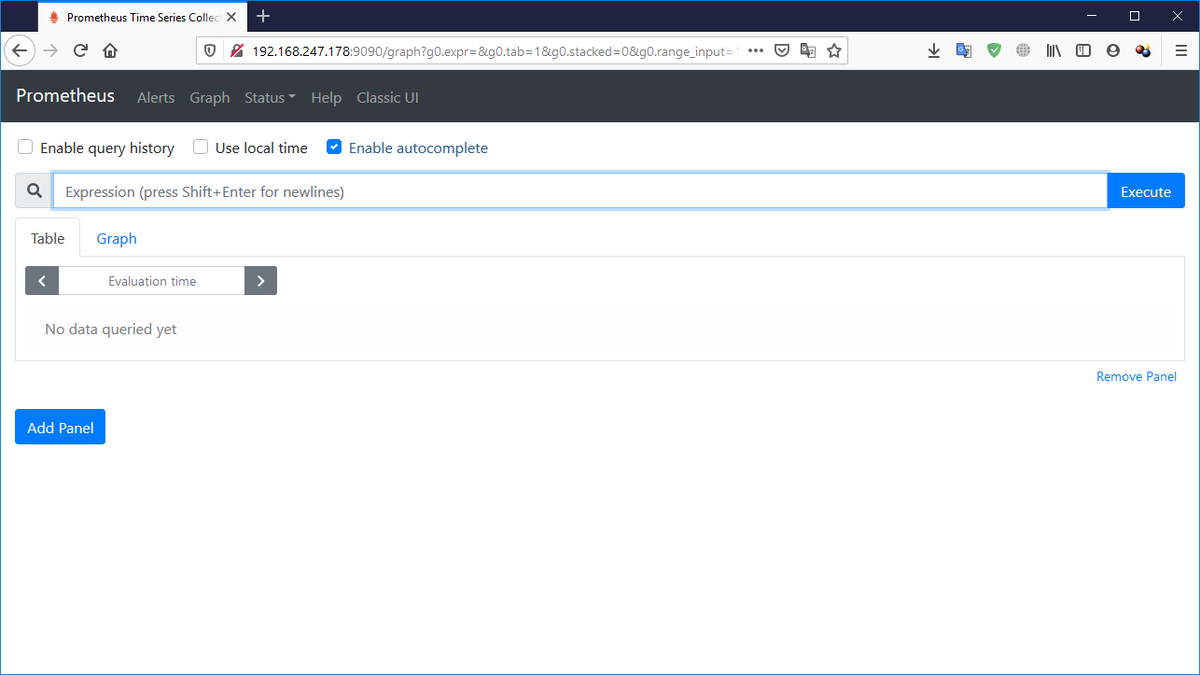Click the magnifier icon beside expression field
The width and height of the screenshot is (1200, 675).
click(x=34, y=191)
